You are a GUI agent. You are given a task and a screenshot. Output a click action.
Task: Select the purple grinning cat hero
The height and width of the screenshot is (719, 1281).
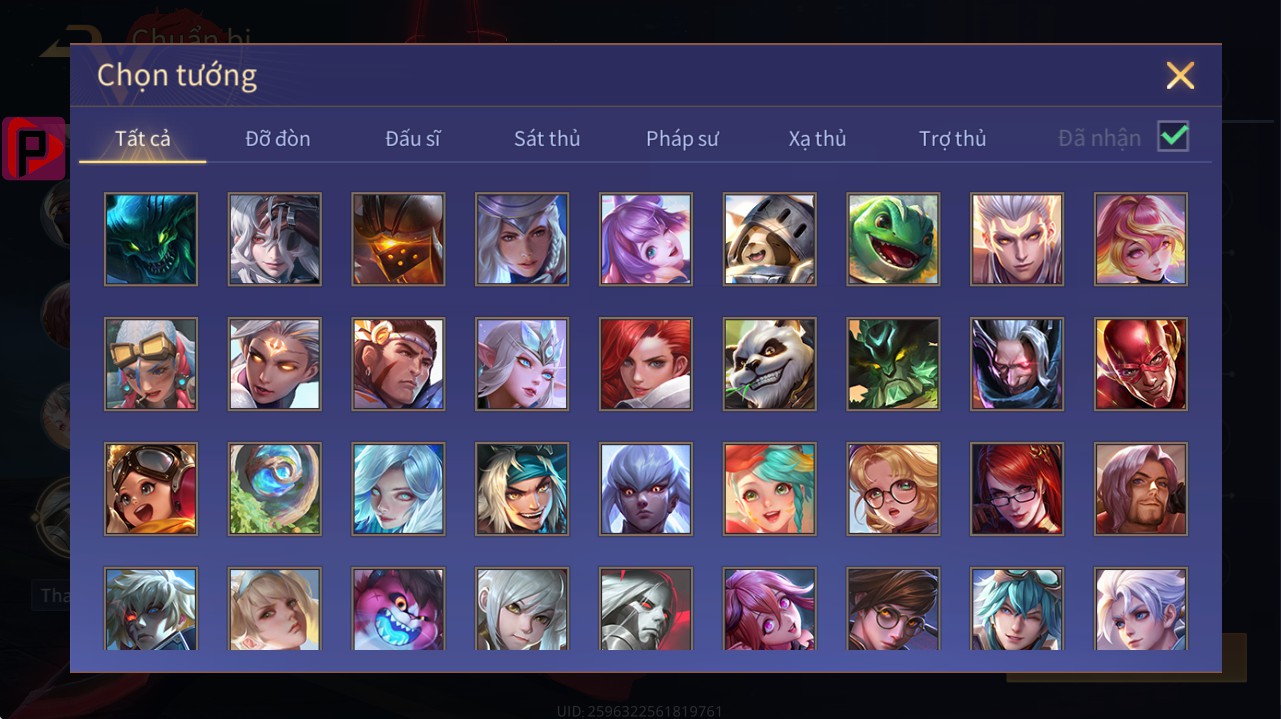[398, 609]
